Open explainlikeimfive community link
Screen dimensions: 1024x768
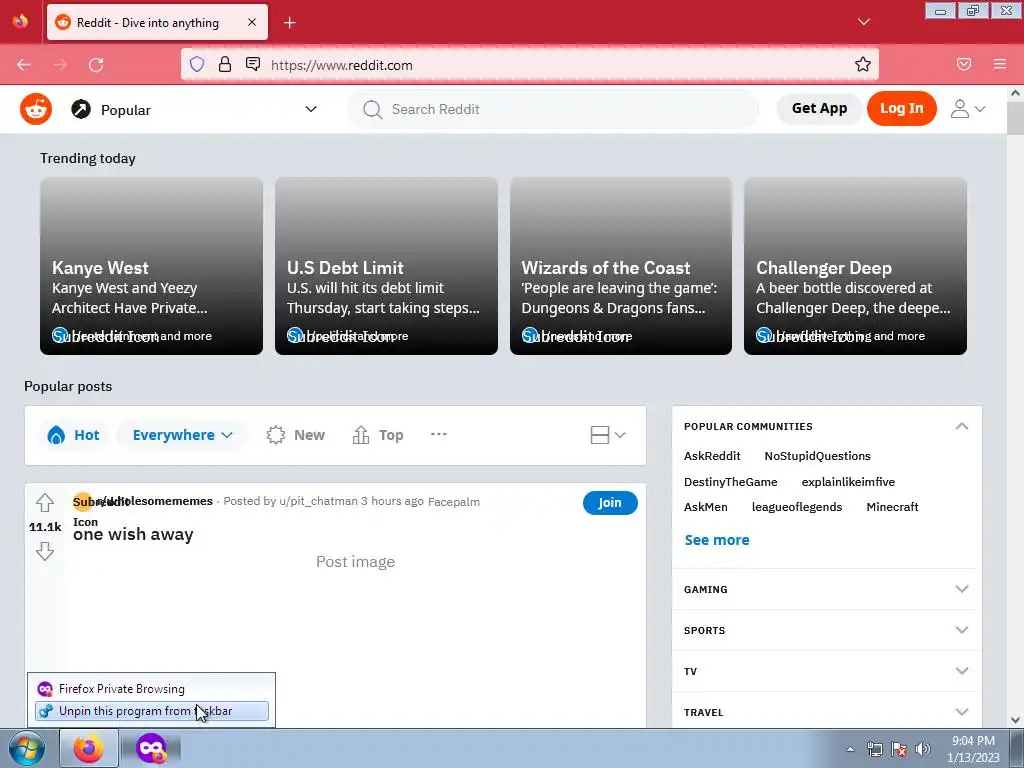(x=848, y=482)
